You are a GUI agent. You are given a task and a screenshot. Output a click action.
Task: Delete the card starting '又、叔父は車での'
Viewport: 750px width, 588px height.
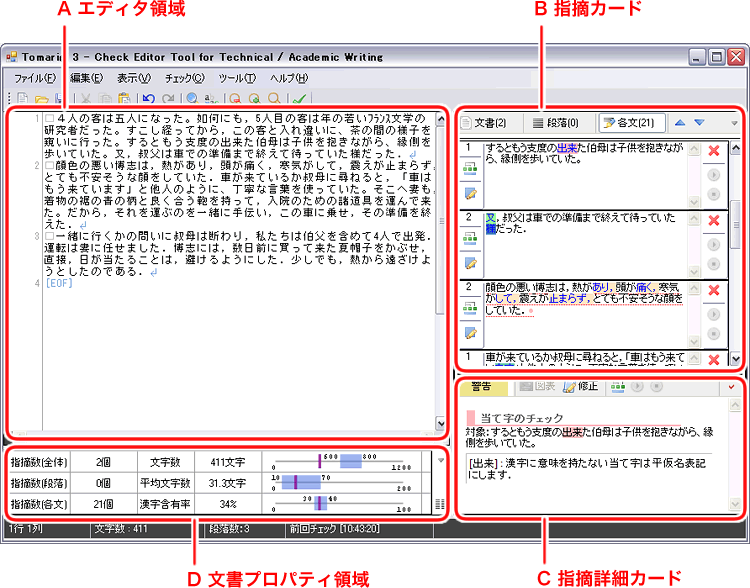coord(714,221)
